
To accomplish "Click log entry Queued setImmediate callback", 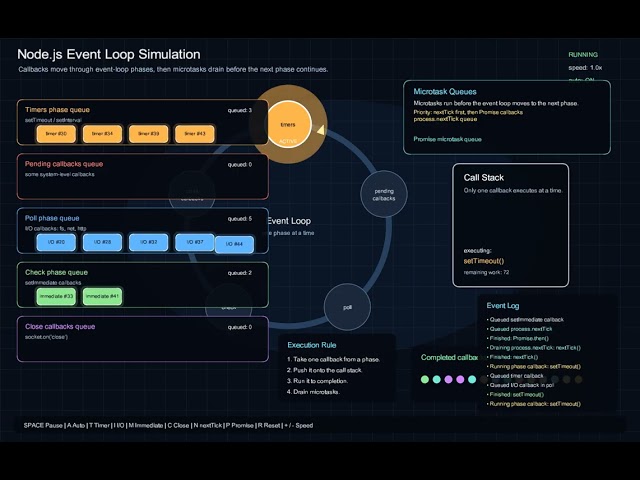I will coord(525,320).
